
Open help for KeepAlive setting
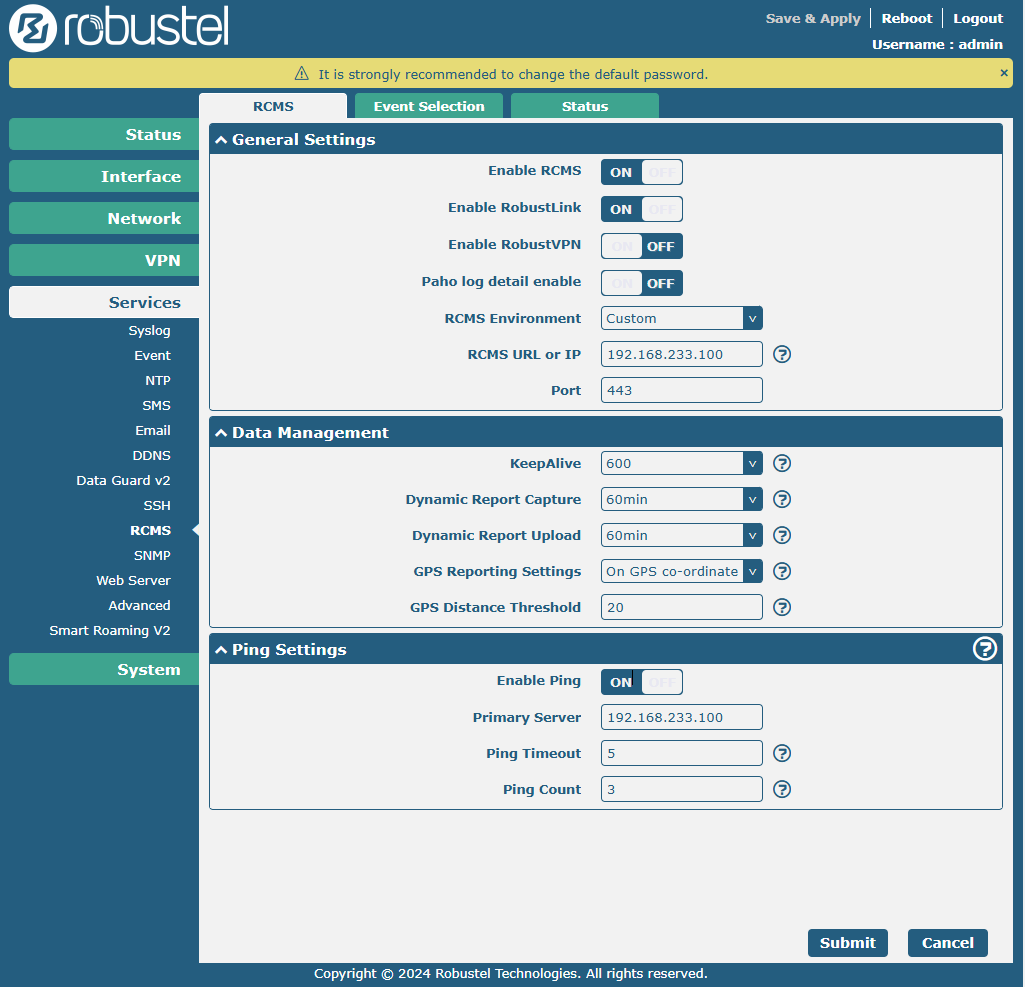coord(782,463)
